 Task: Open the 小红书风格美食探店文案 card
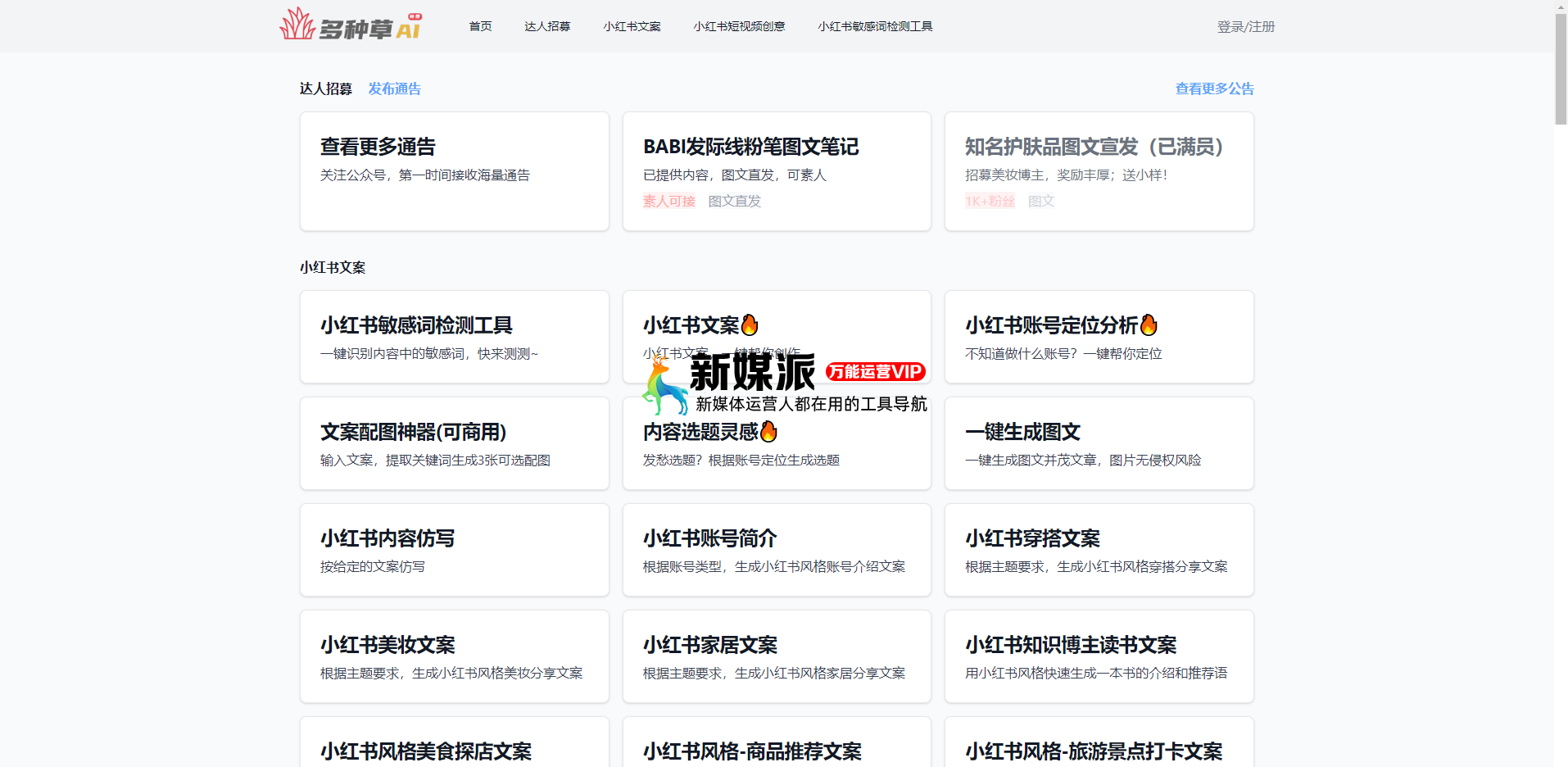[x=455, y=742]
